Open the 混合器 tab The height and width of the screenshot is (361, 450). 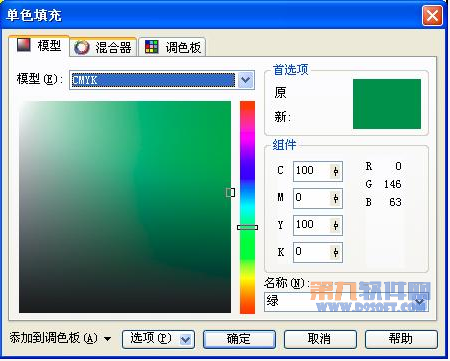click(103, 47)
